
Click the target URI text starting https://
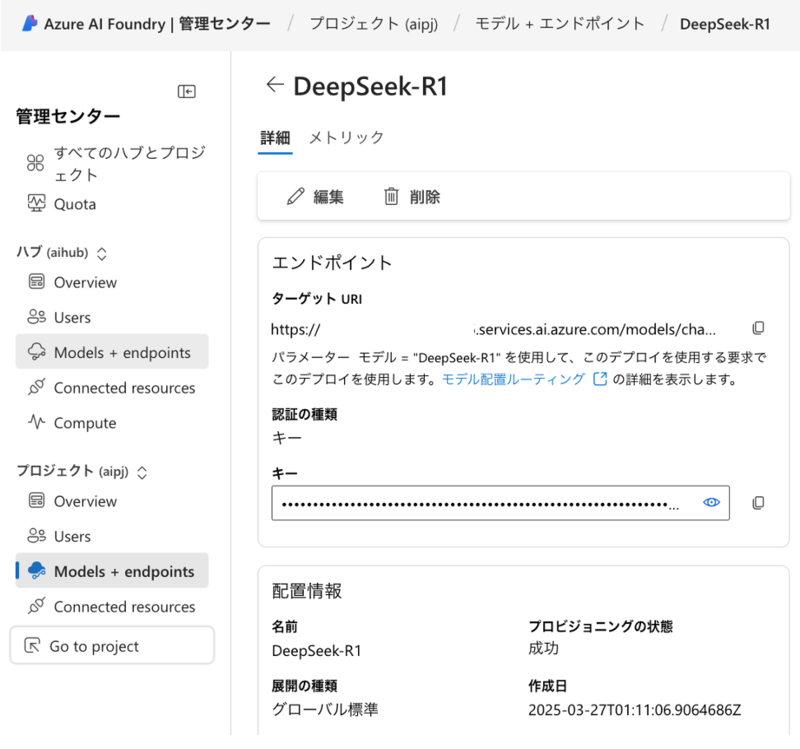(x=493, y=329)
